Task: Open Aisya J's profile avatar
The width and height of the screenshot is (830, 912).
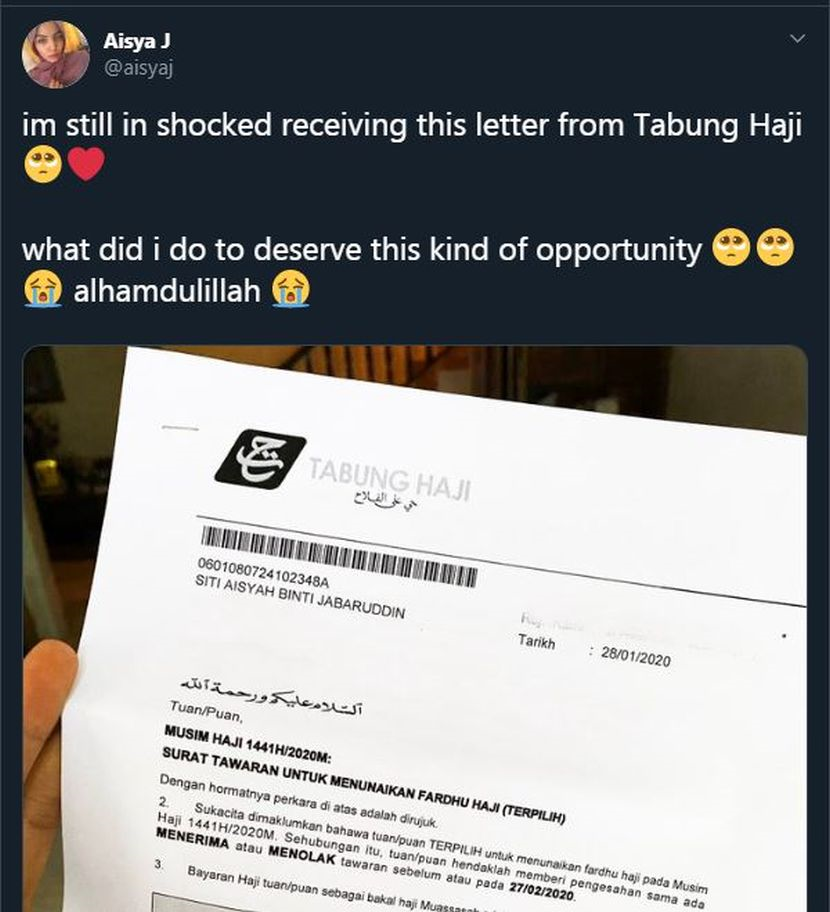Action: (x=55, y=55)
